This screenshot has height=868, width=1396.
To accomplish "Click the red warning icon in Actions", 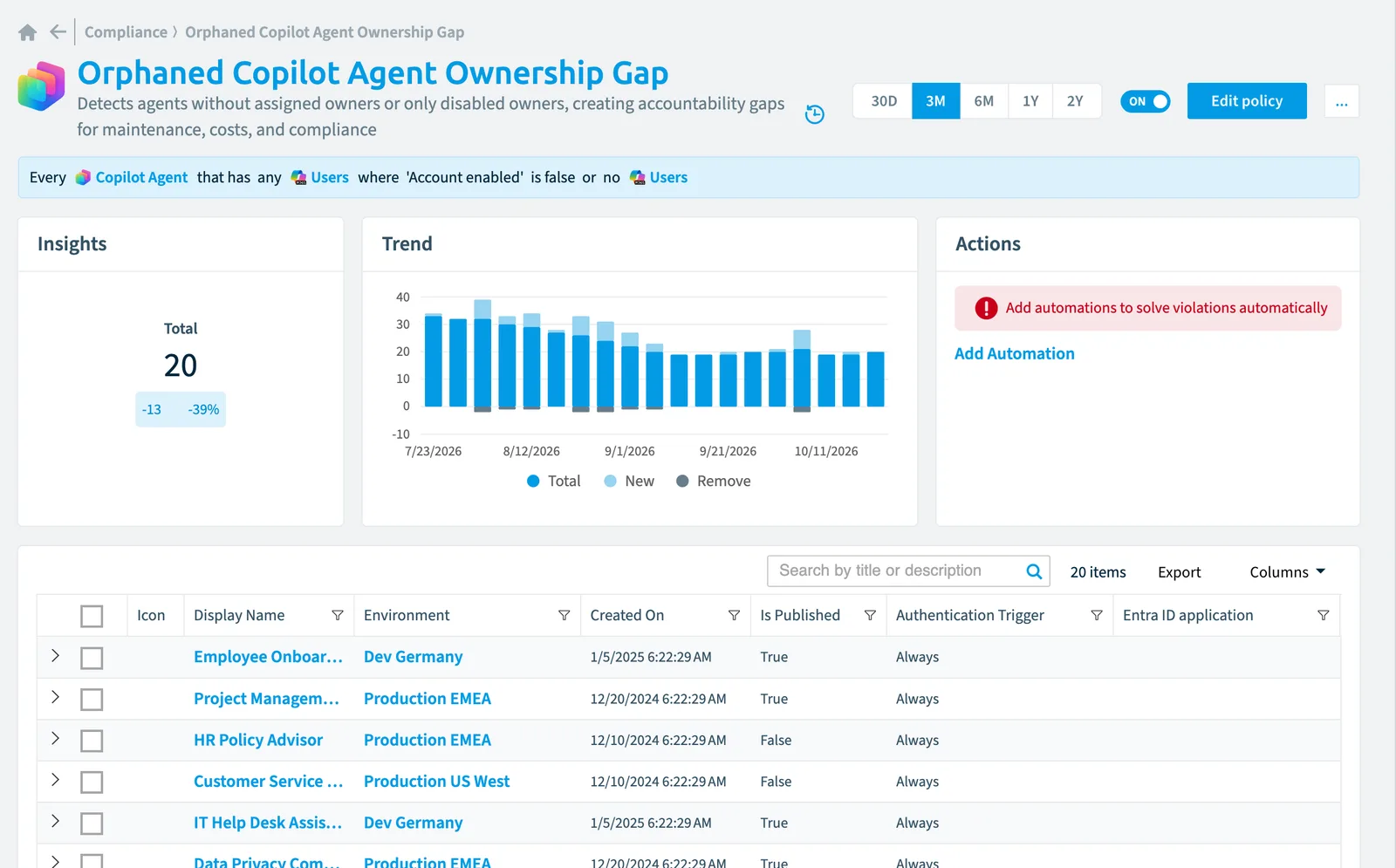I will click(986, 308).
